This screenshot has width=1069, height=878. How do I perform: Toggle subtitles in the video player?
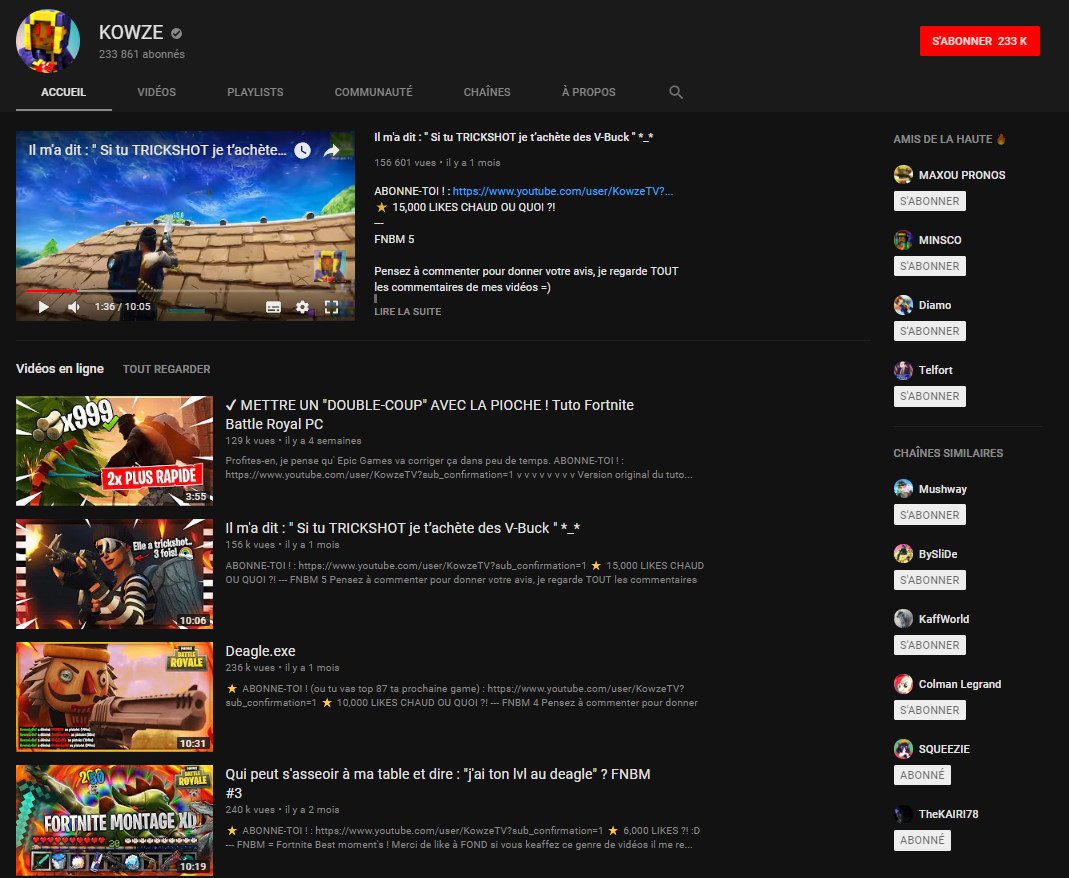(273, 307)
